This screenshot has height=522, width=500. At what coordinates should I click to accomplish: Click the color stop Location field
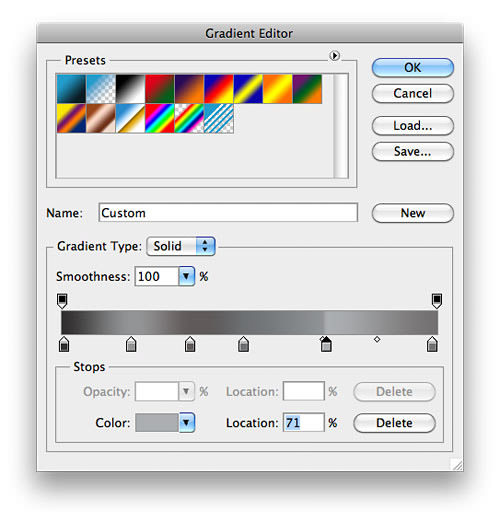303,423
